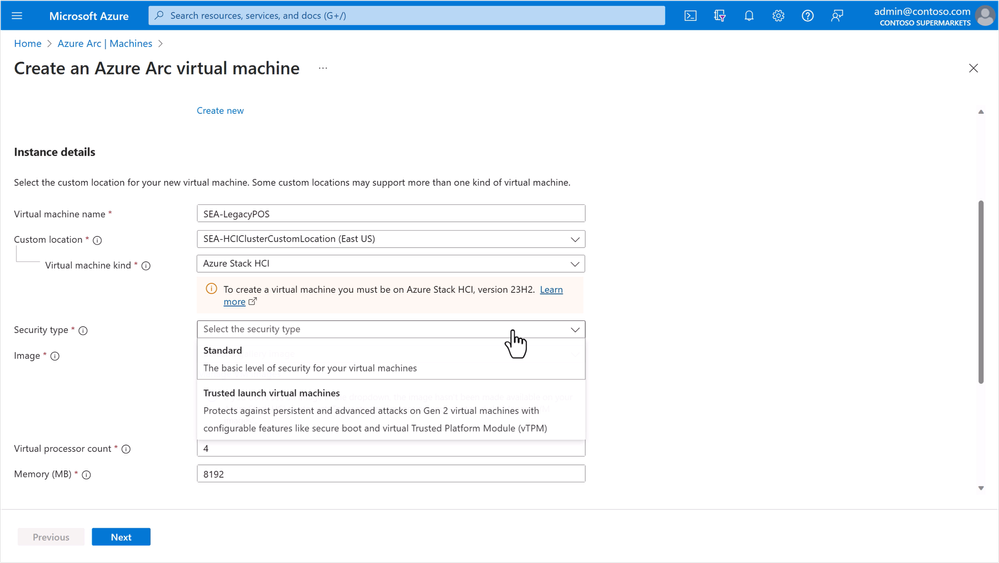Image resolution: width=999 pixels, height=563 pixels.
Task: Click the Create new link
Action: pos(220,111)
